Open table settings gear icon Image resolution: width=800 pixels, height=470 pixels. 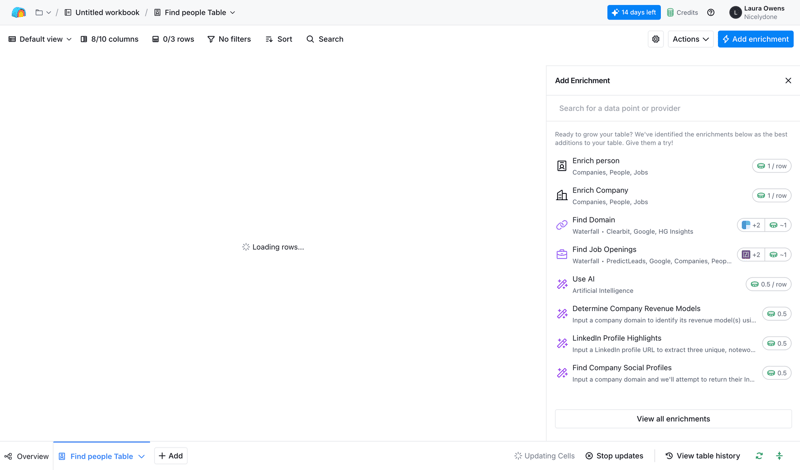656,39
